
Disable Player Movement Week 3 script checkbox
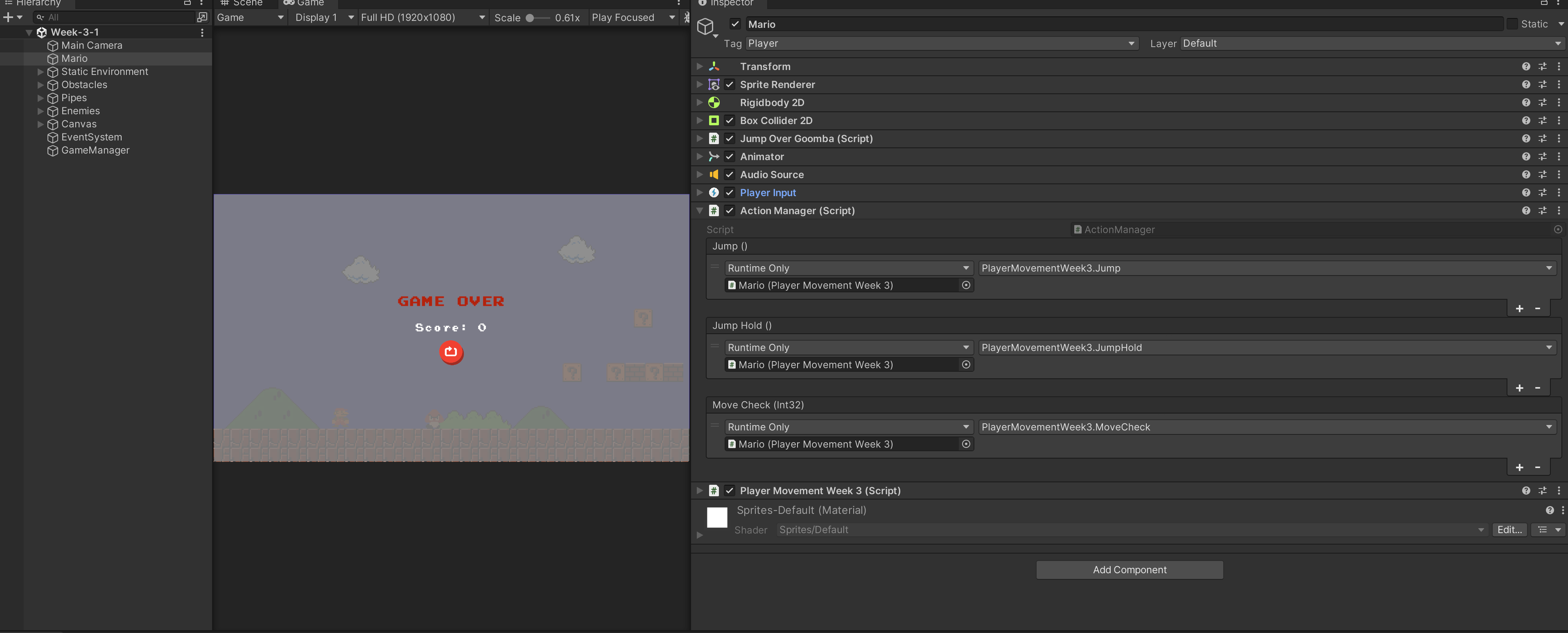729,491
